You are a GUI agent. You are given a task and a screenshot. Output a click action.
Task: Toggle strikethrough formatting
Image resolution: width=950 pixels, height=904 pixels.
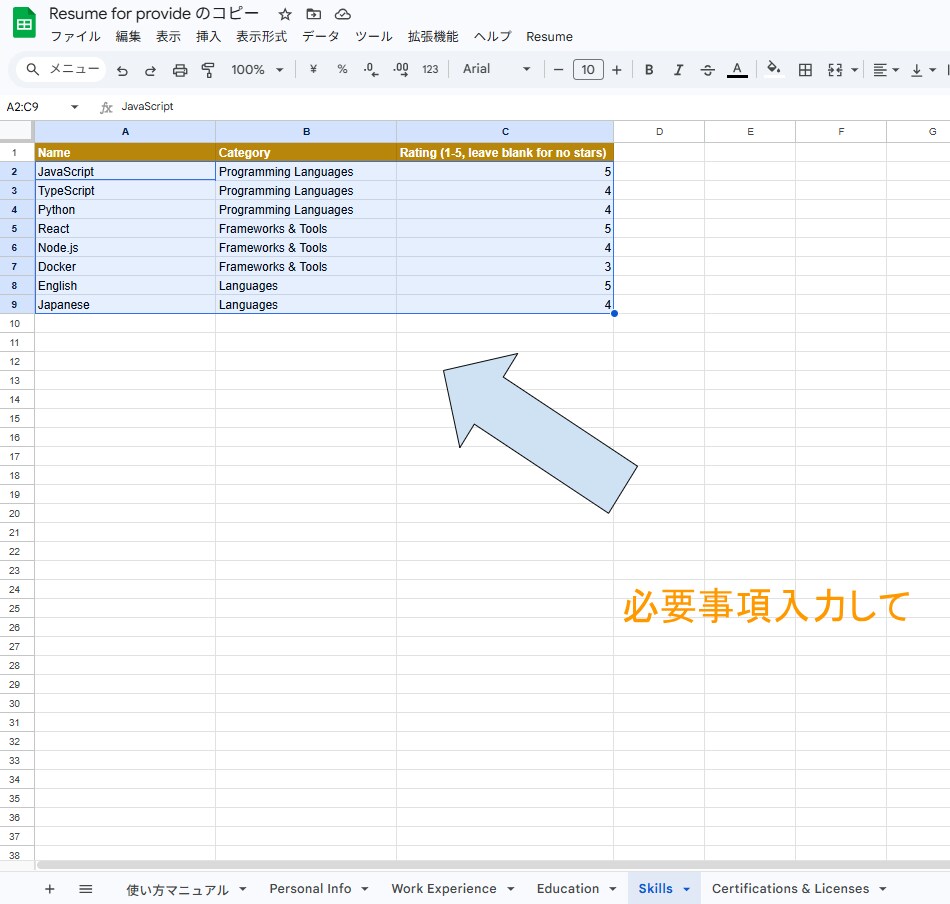708,70
